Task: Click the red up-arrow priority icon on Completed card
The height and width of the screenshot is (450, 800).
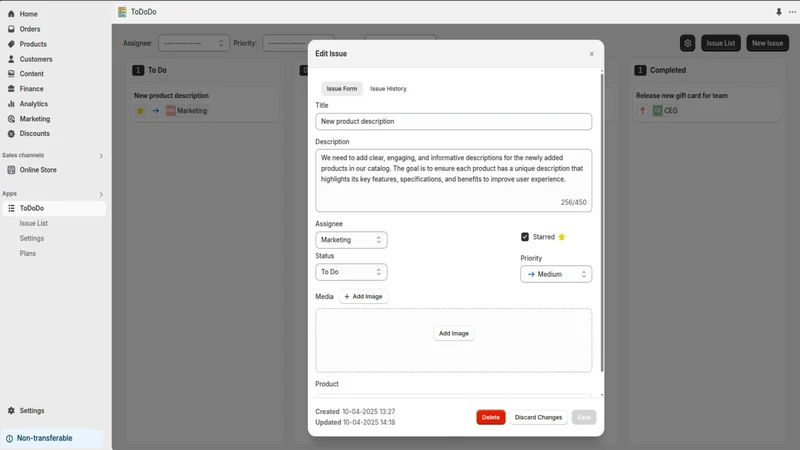Action: tap(642, 110)
